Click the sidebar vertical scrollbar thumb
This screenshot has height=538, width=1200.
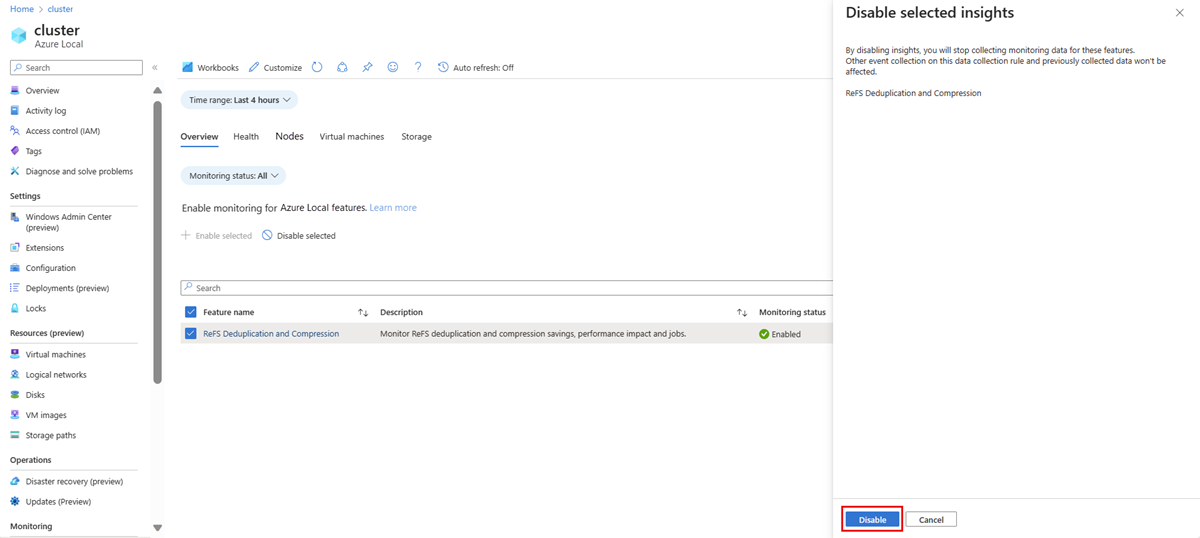(x=157, y=242)
